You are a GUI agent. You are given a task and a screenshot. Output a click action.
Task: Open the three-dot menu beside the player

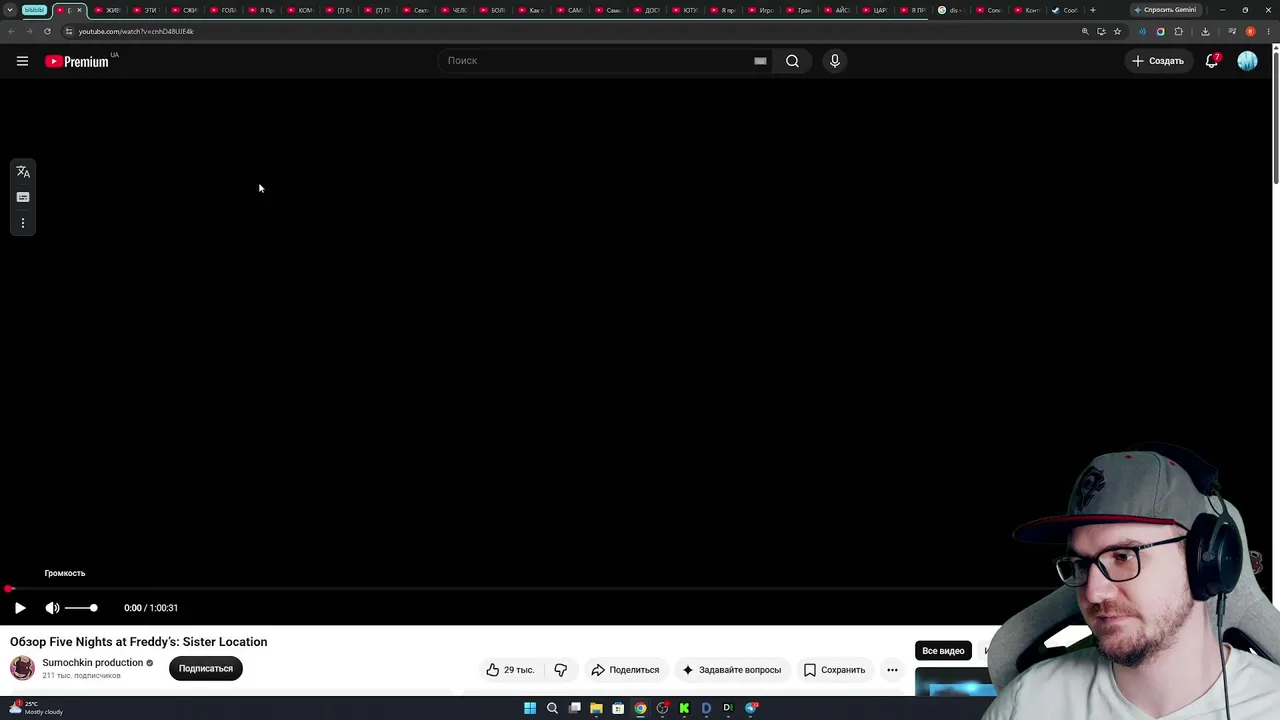pos(23,223)
